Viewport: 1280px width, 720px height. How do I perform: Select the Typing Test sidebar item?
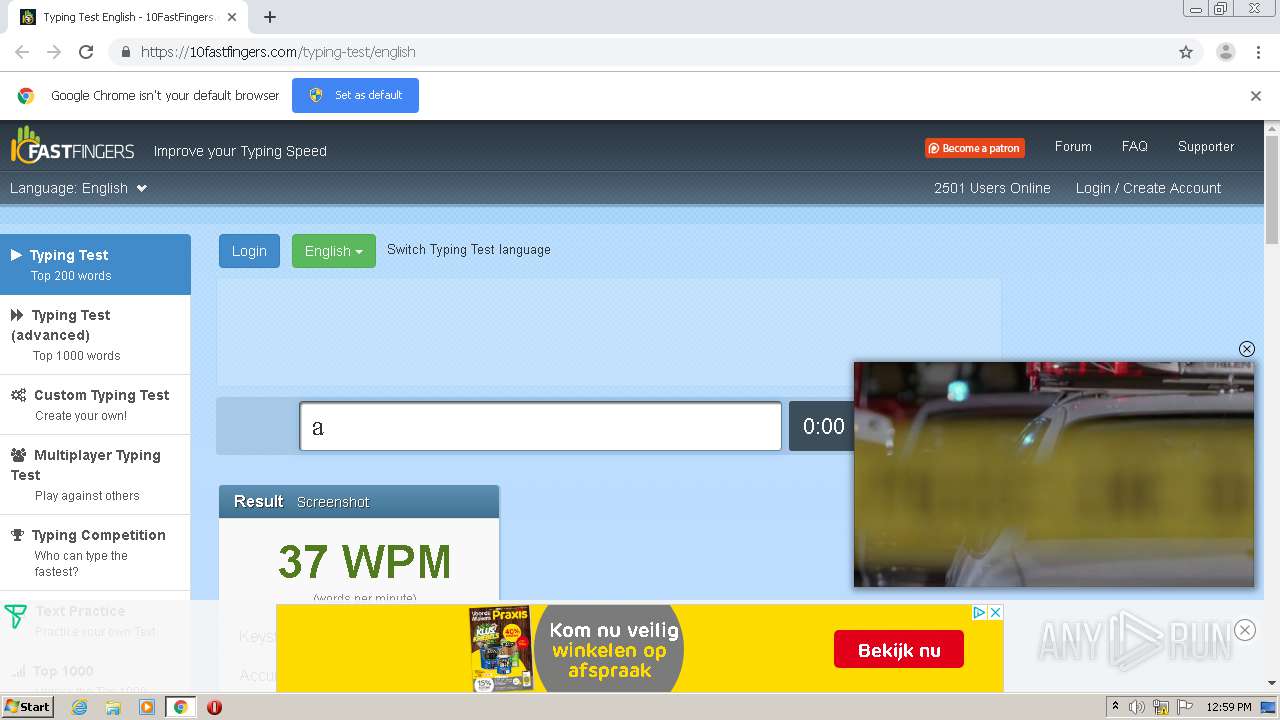click(95, 264)
